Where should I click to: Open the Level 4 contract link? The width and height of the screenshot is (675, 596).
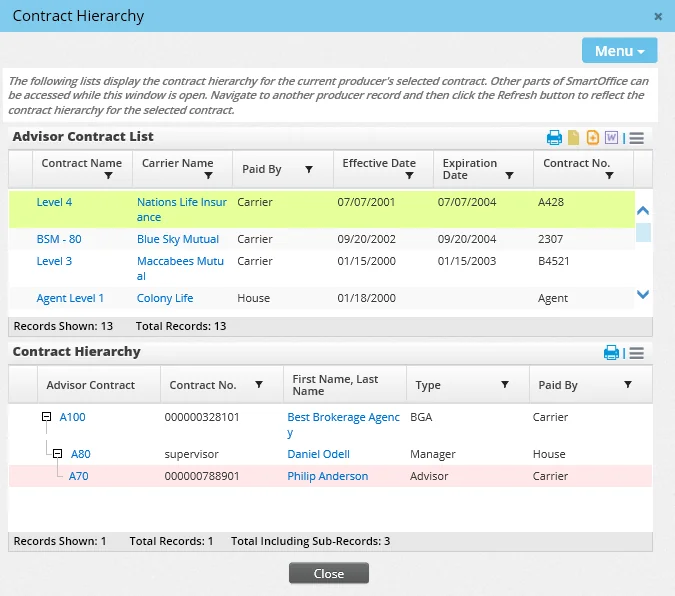click(x=54, y=202)
